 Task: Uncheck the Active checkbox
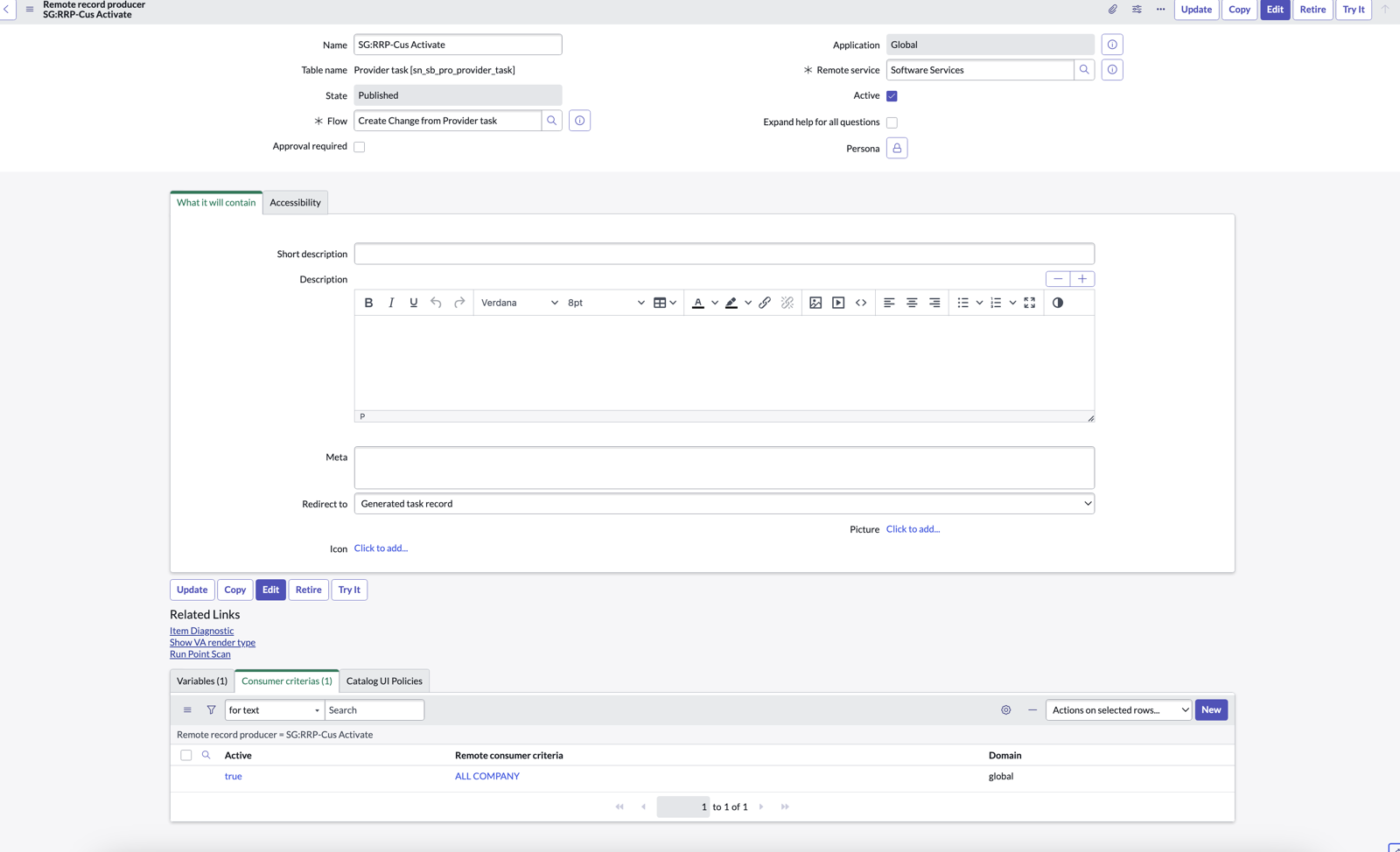coord(892,96)
